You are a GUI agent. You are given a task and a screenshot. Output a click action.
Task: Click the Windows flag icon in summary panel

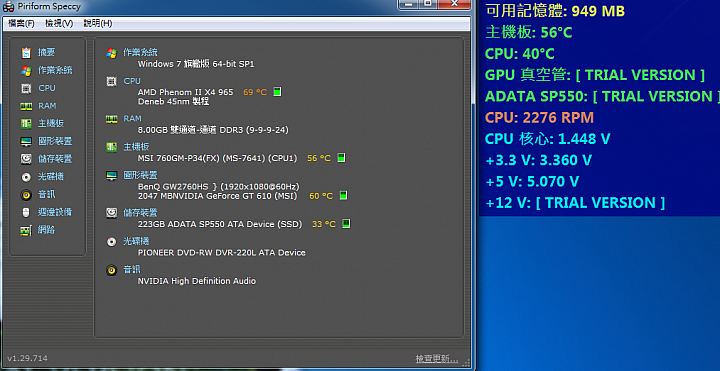(111, 52)
